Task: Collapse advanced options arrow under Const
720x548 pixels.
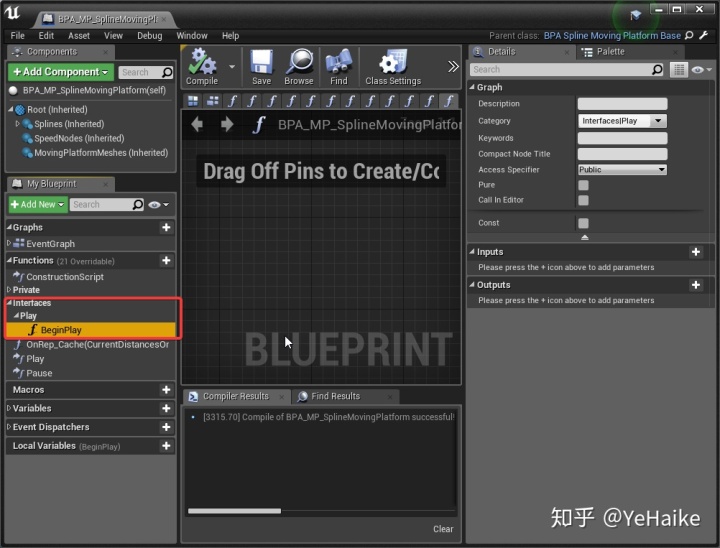Action: [585, 237]
